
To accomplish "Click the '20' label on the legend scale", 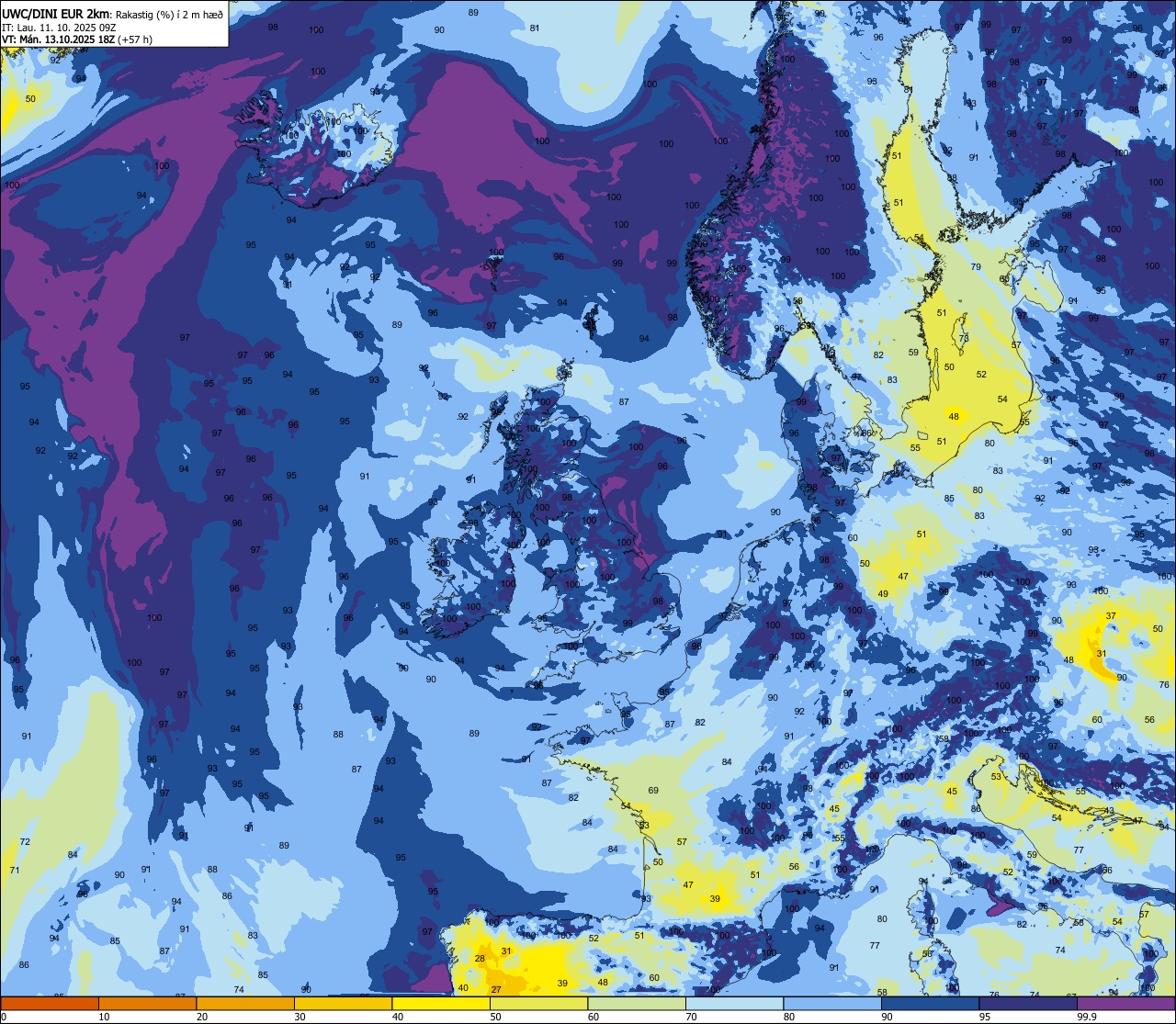I will pos(202,1017).
